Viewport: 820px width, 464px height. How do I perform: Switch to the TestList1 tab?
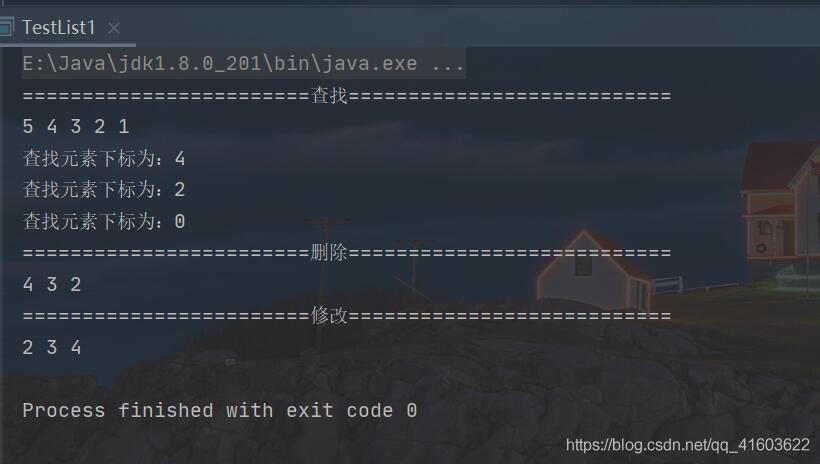[58, 27]
